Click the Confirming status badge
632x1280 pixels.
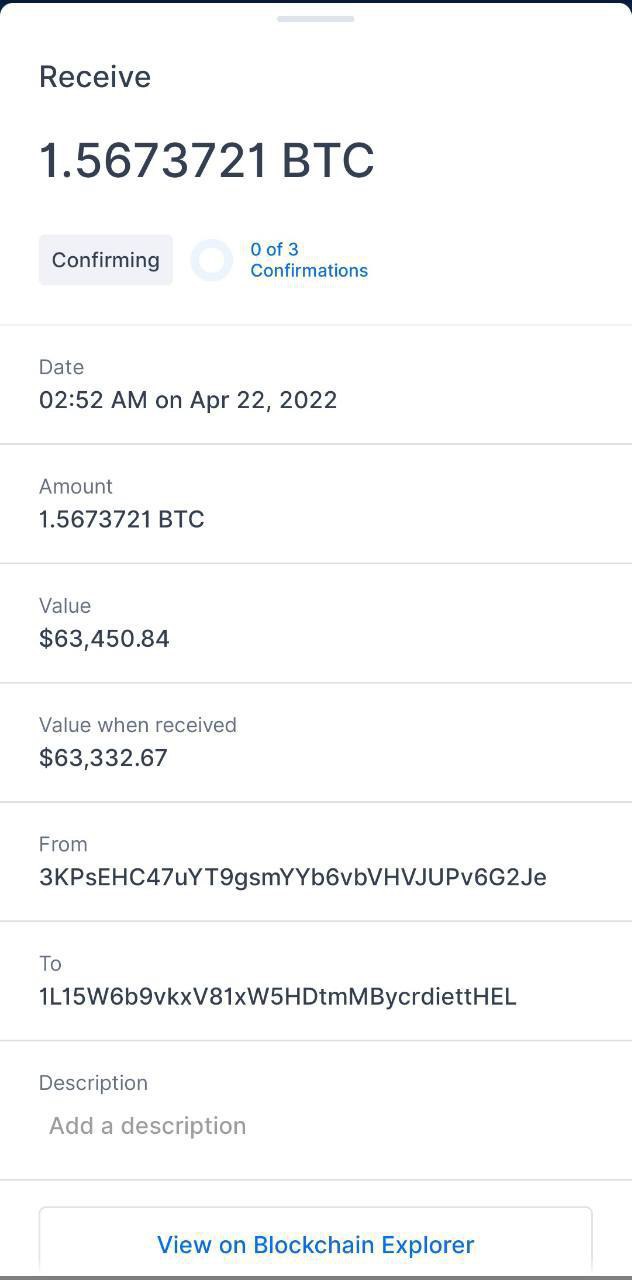tap(106, 260)
